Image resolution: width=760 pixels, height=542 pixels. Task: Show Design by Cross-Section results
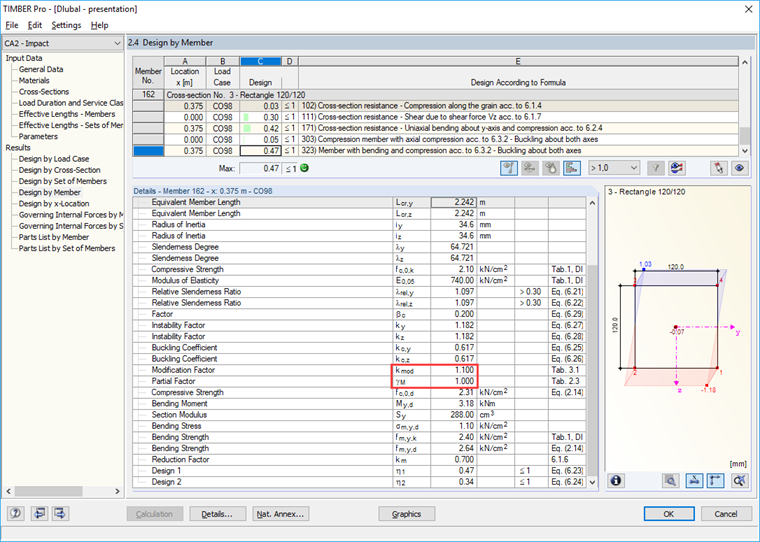pyautogui.click(x=60, y=170)
